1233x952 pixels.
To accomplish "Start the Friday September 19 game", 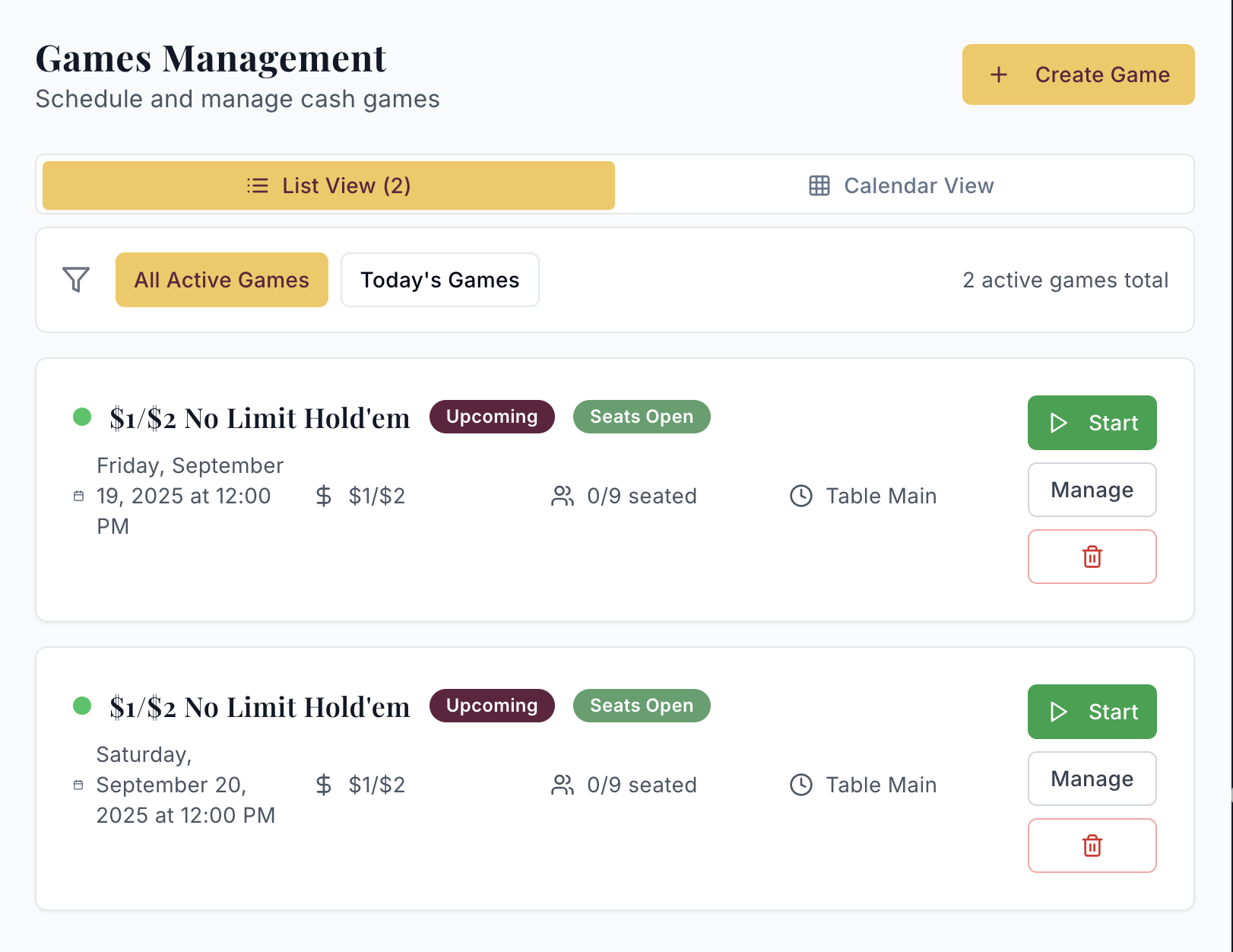I will pyautogui.click(x=1092, y=423).
